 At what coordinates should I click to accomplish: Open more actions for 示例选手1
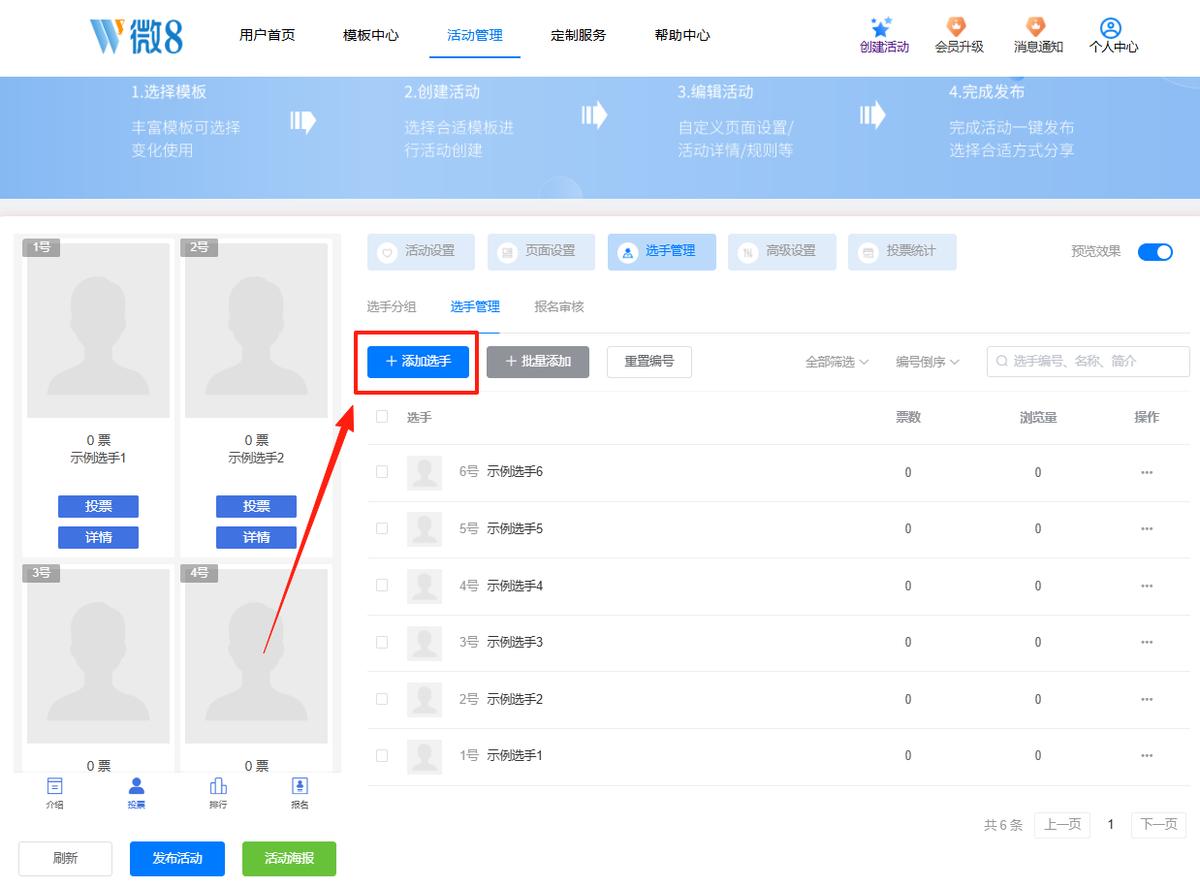(x=1147, y=756)
